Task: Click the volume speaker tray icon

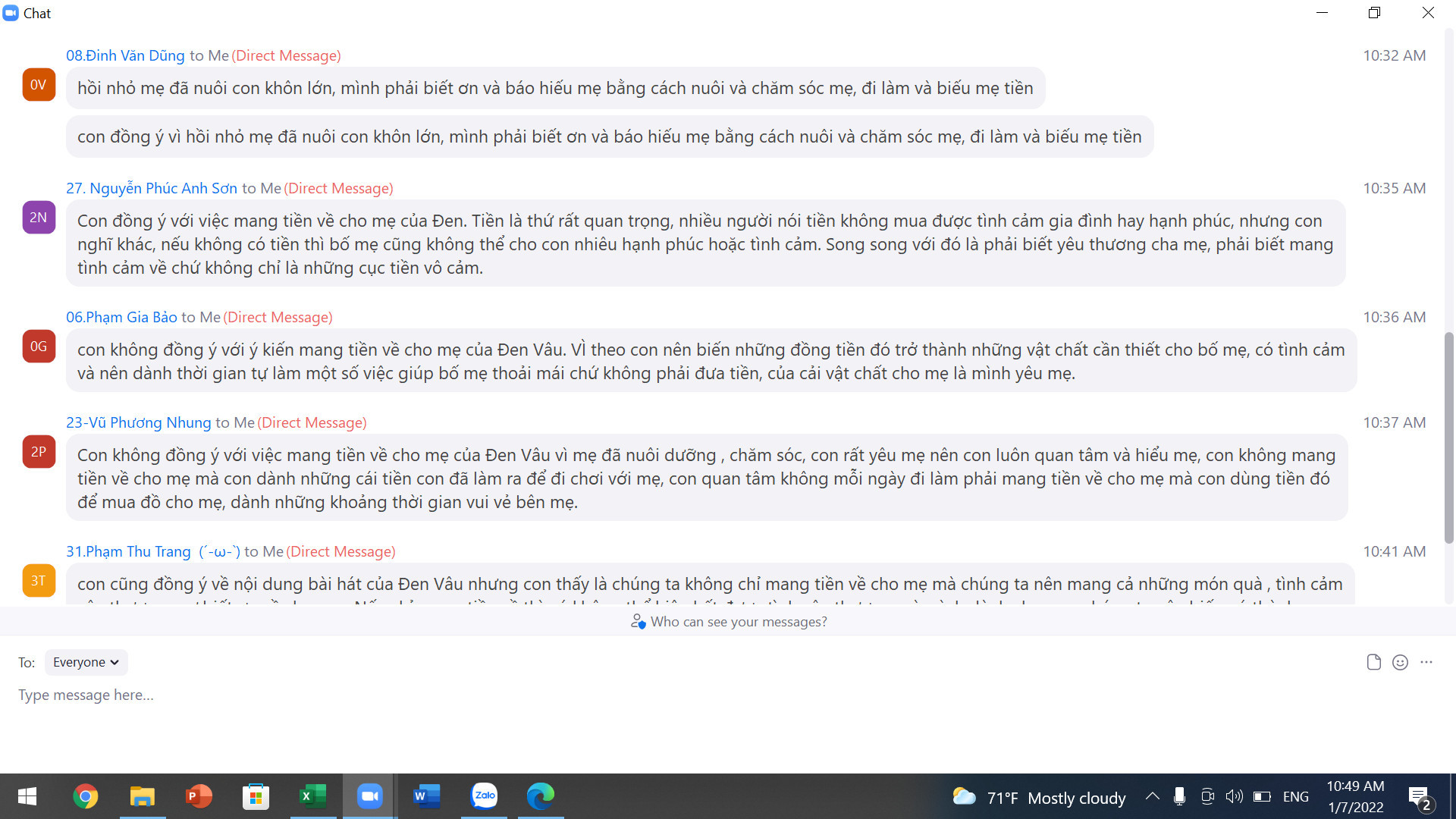Action: pos(1234,796)
